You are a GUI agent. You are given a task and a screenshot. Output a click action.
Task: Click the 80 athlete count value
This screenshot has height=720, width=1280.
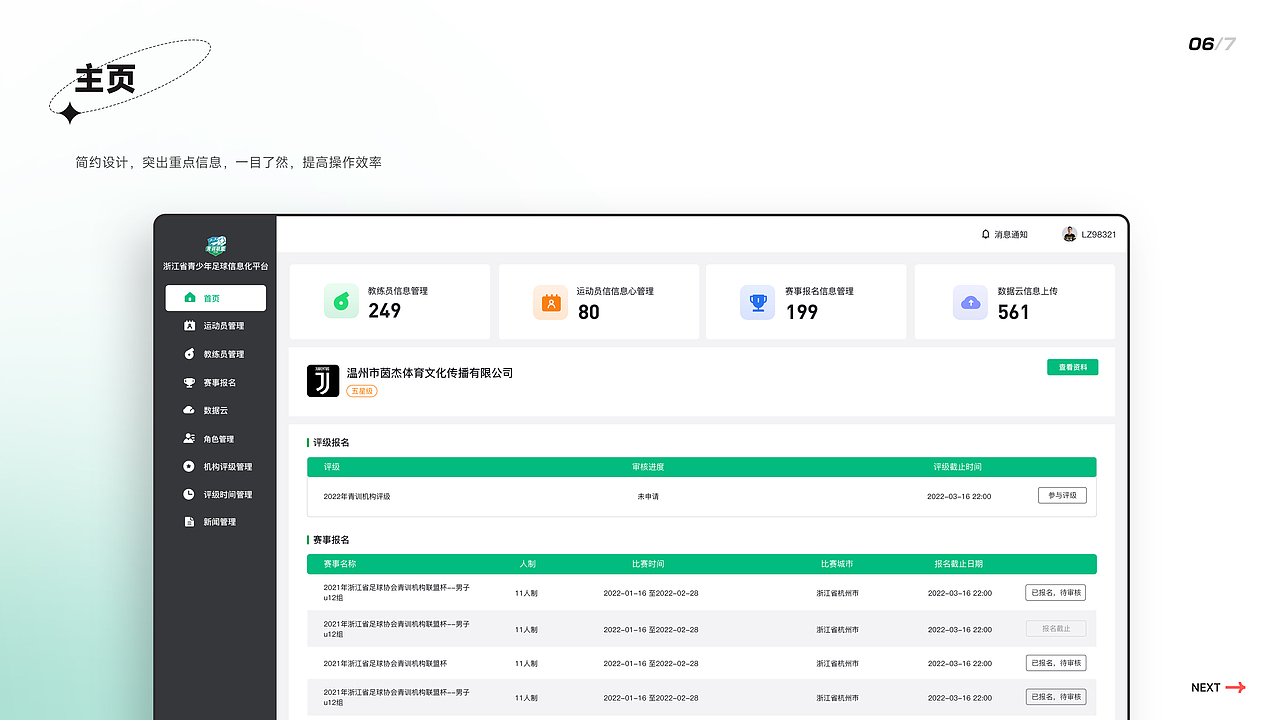pos(588,312)
